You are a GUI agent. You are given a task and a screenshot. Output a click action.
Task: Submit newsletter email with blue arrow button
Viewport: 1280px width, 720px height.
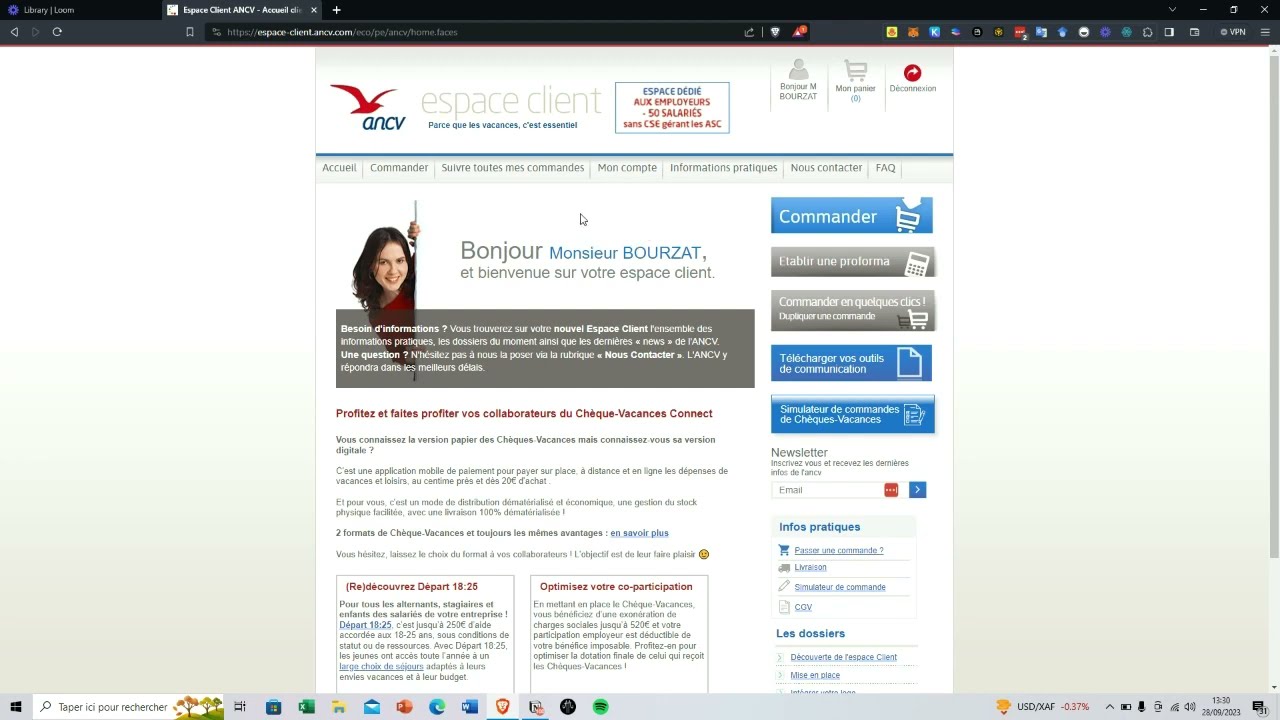[917, 490]
